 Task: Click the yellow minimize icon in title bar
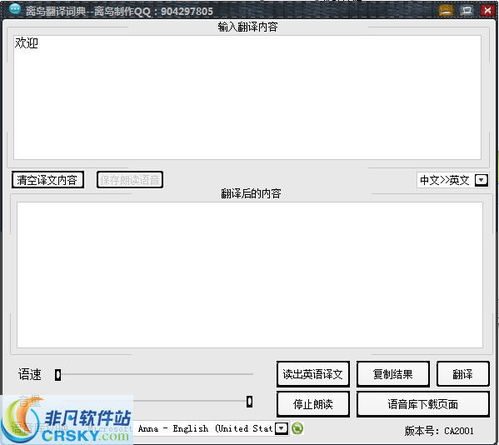click(446, 10)
